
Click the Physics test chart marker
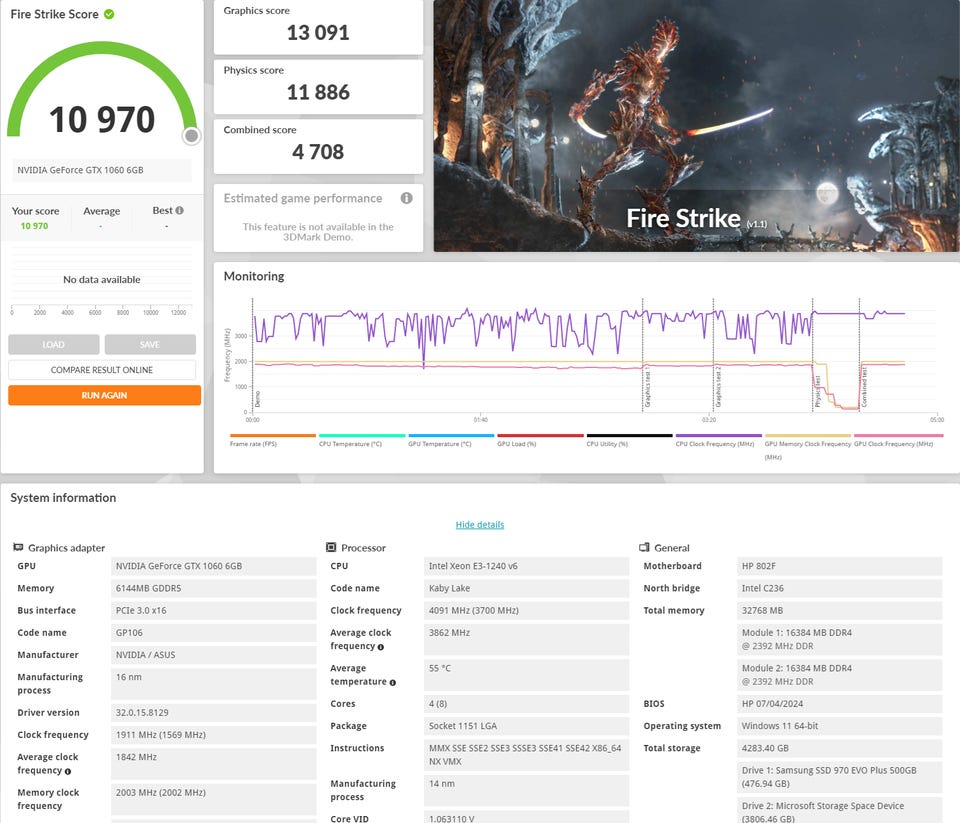817,392
